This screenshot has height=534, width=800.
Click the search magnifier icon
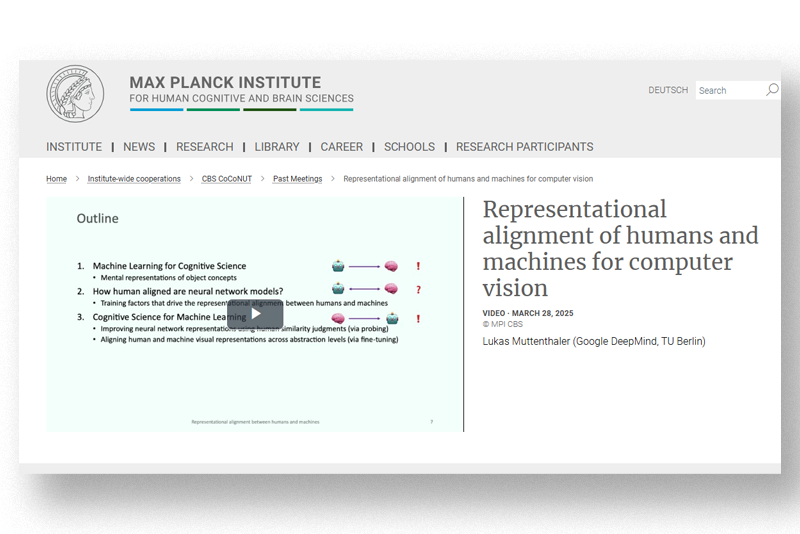[771, 90]
